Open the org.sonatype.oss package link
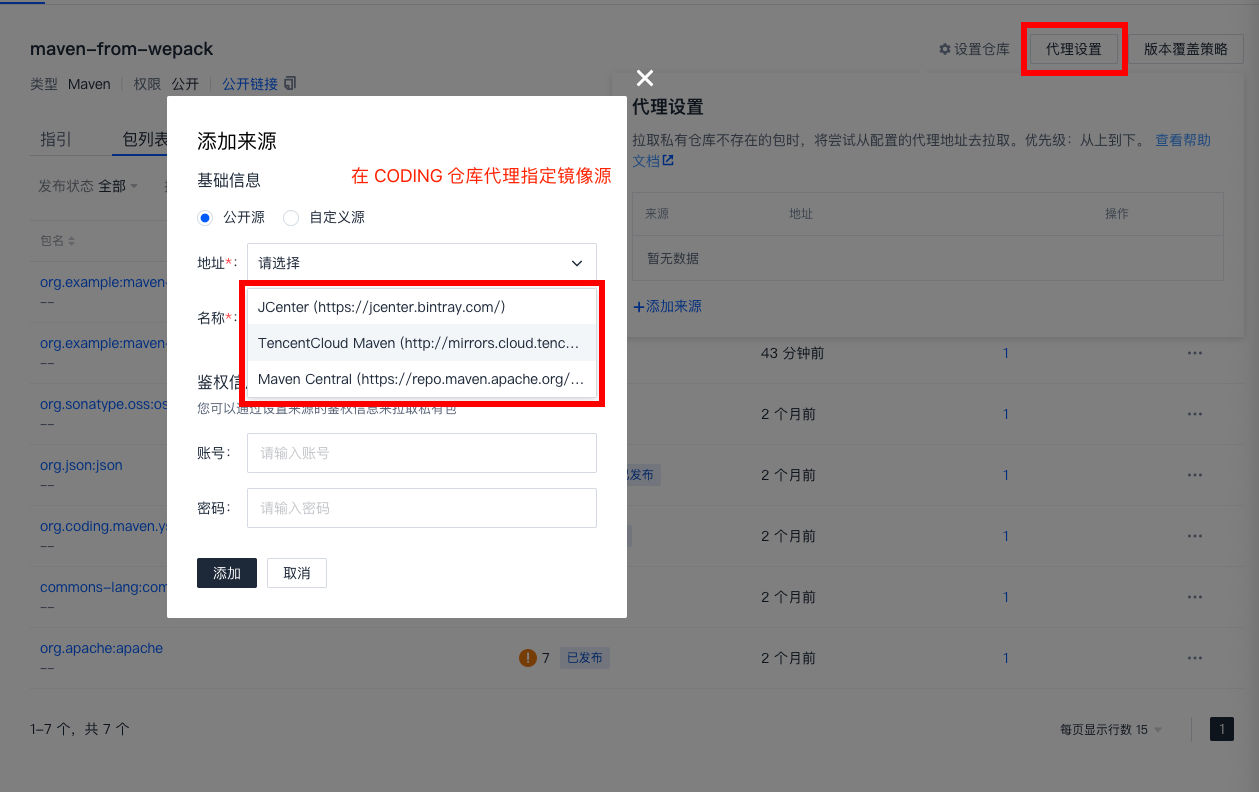Image resolution: width=1259 pixels, height=792 pixels. click(x=103, y=404)
